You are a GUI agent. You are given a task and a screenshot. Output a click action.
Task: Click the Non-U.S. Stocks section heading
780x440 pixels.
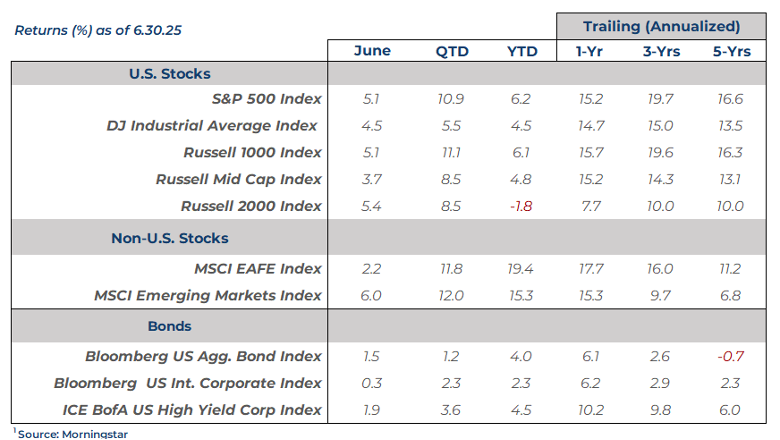(x=169, y=238)
